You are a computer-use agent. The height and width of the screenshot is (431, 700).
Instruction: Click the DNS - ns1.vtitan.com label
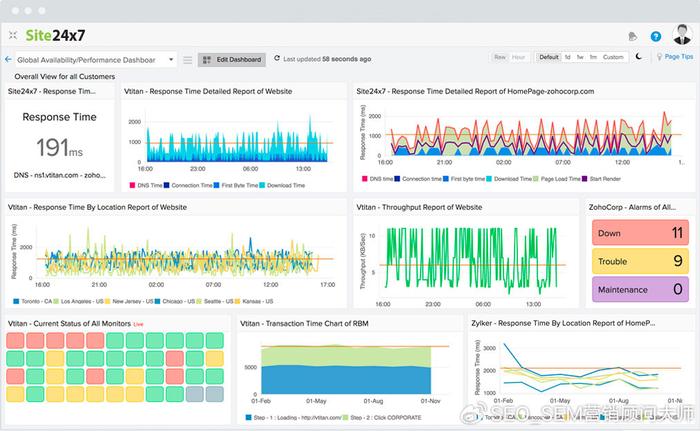(59, 175)
